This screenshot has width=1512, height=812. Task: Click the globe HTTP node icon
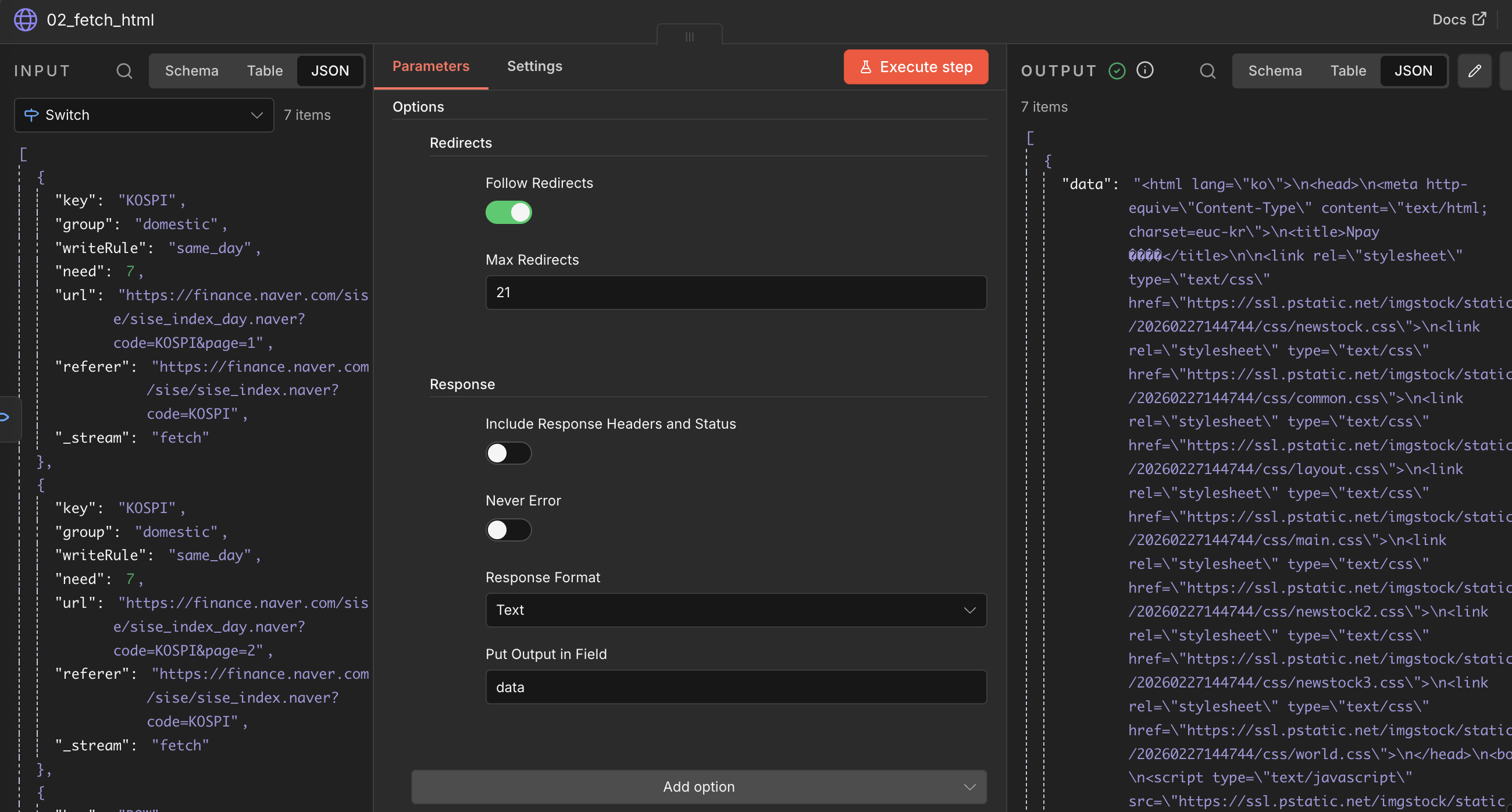click(x=25, y=20)
